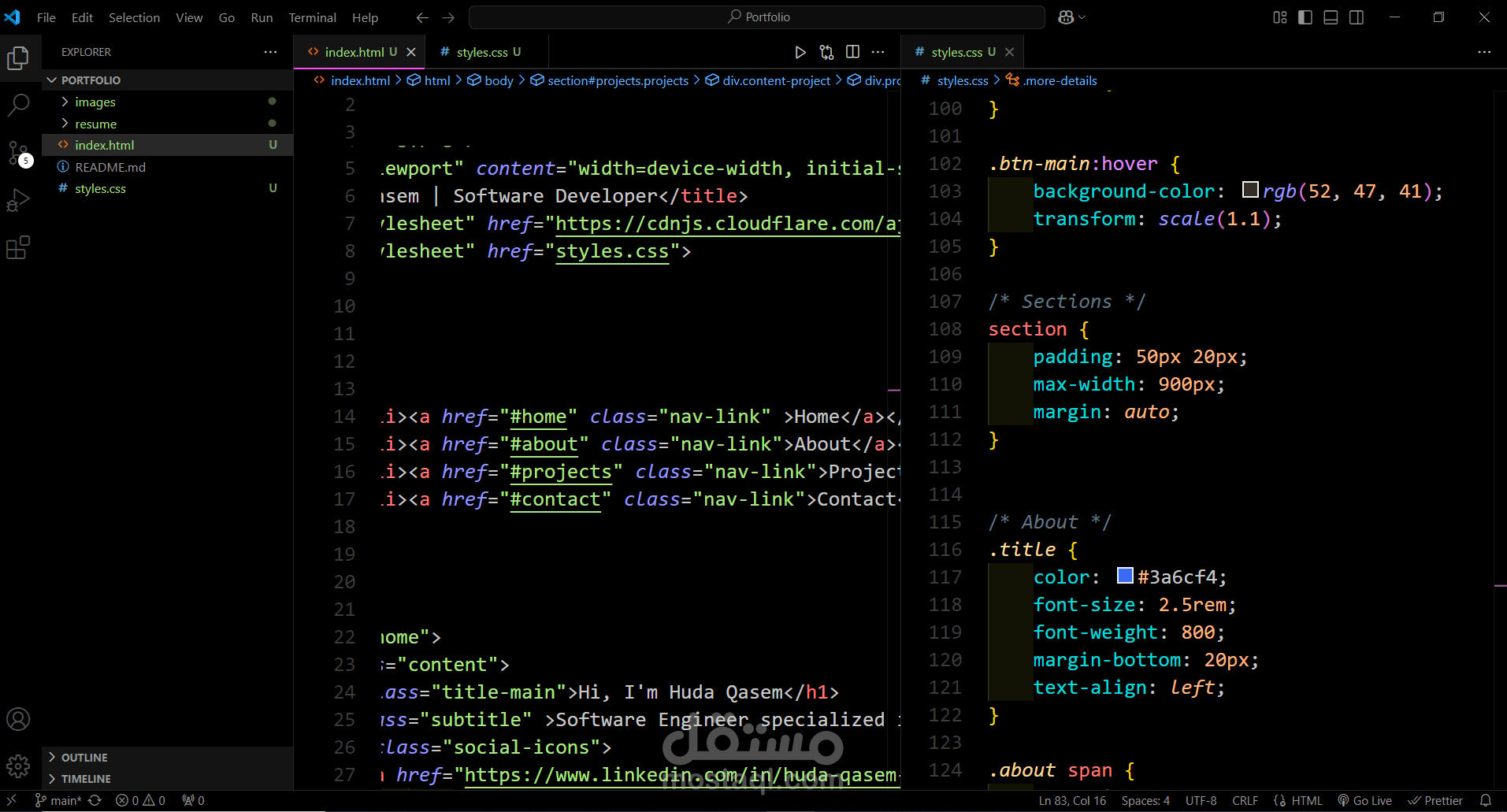Image resolution: width=1507 pixels, height=812 pixels.
Task: Open the Terminal menu
Action: point(312,17)
